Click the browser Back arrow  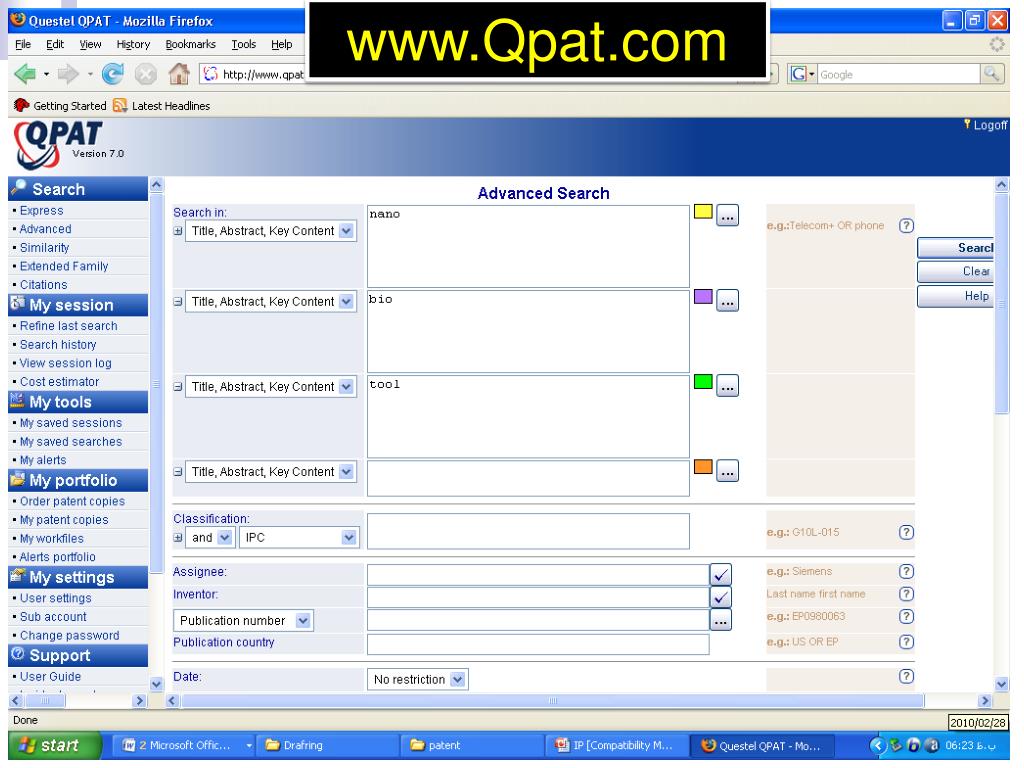click(25, 74)
